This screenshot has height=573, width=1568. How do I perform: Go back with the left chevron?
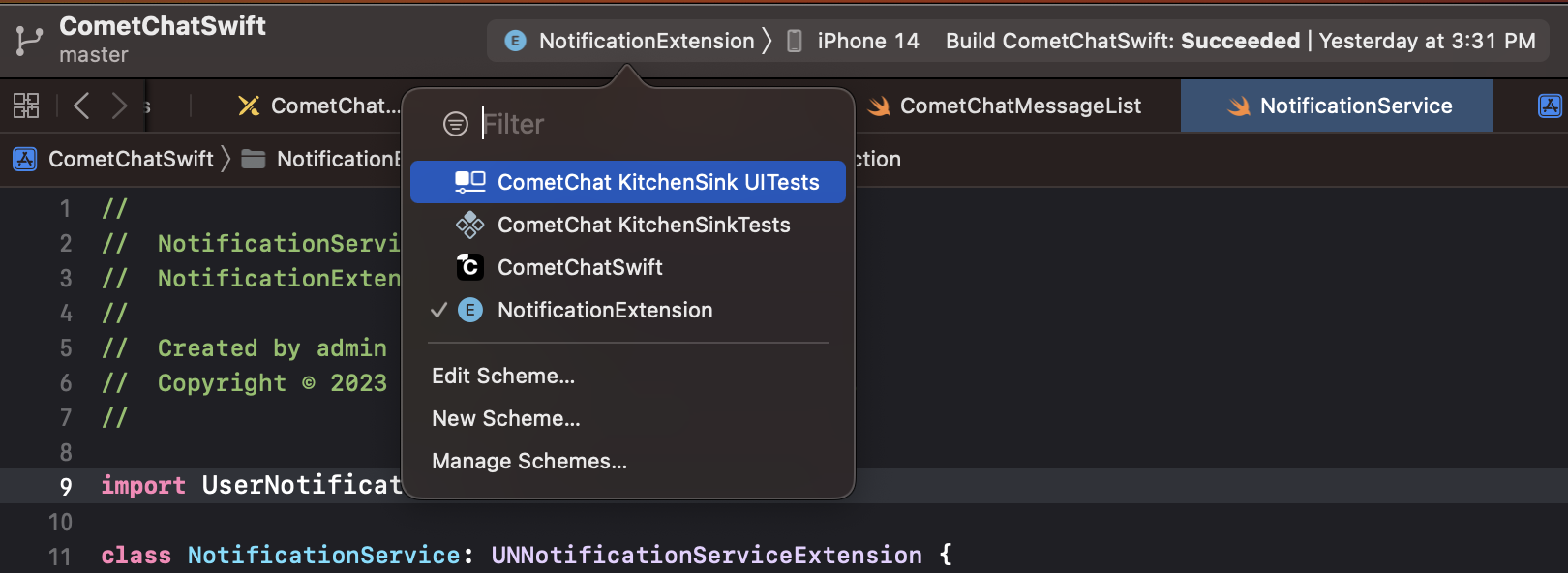point(81,106)
